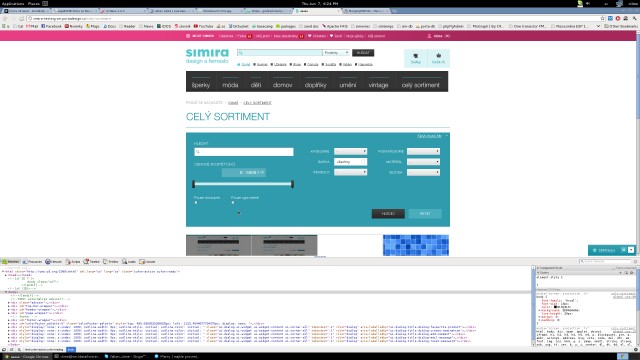Click the right handle of the price range slider
The width and height of the screenshot is (640, 360).
click(292, 184)
